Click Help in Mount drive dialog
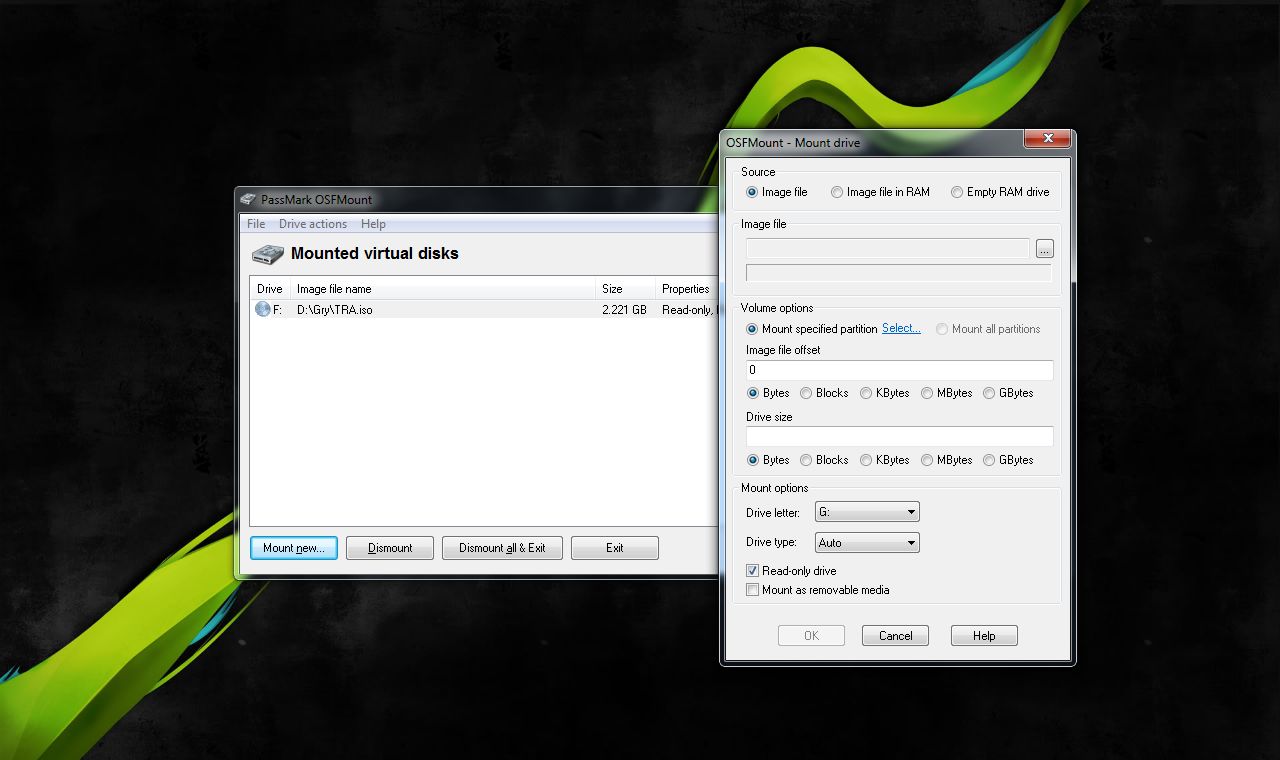This screenshot has height=760, width=1280. click(x=984, y=636)
